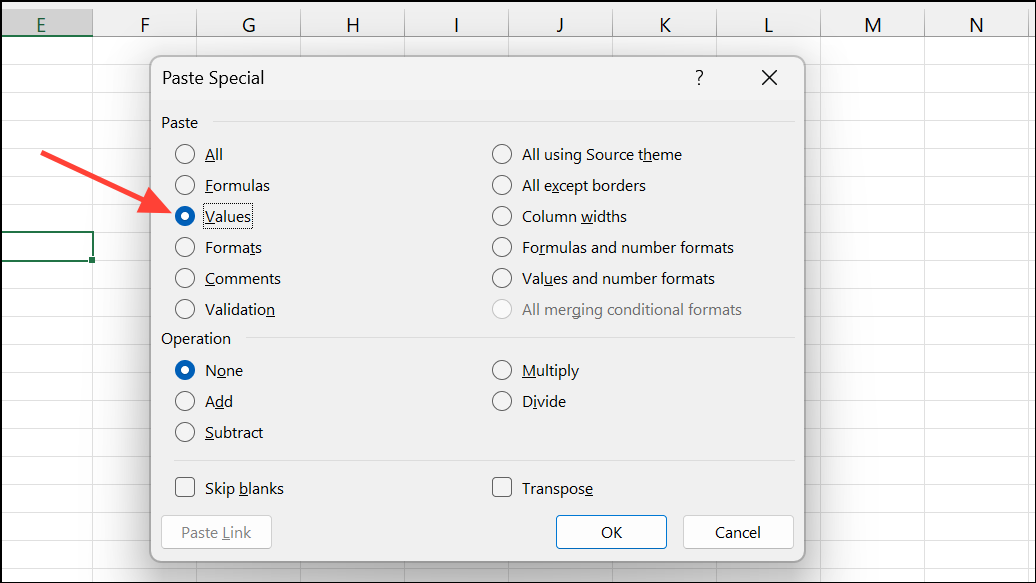Choose the Subtract operation
This screenshot has height=583, width=1036.
(x=185, y=432)
